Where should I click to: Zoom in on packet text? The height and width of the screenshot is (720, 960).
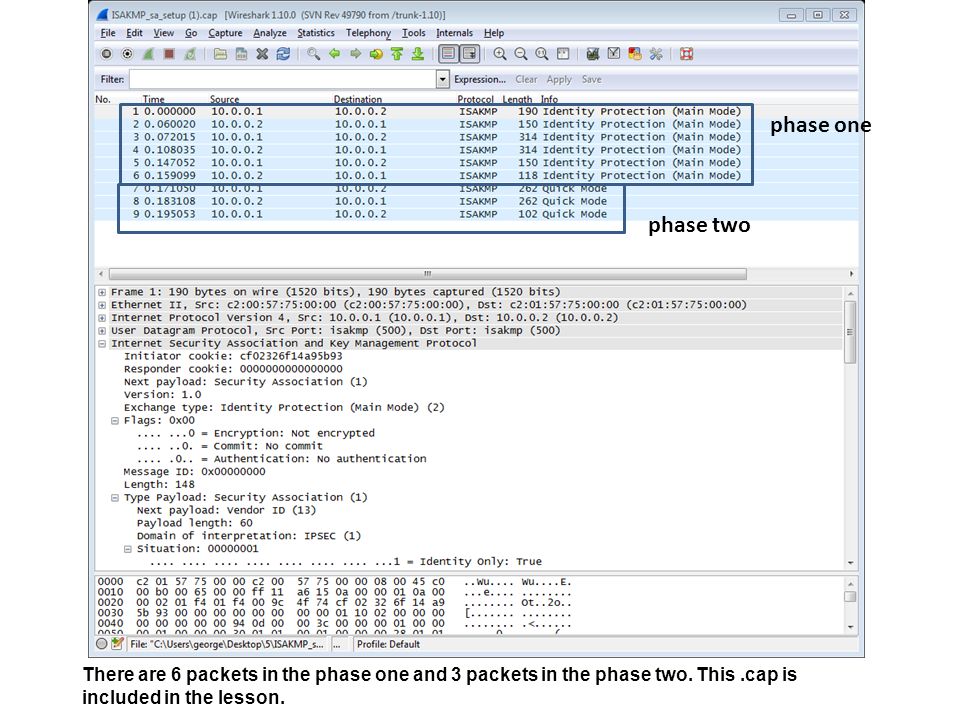coord(500,54)
